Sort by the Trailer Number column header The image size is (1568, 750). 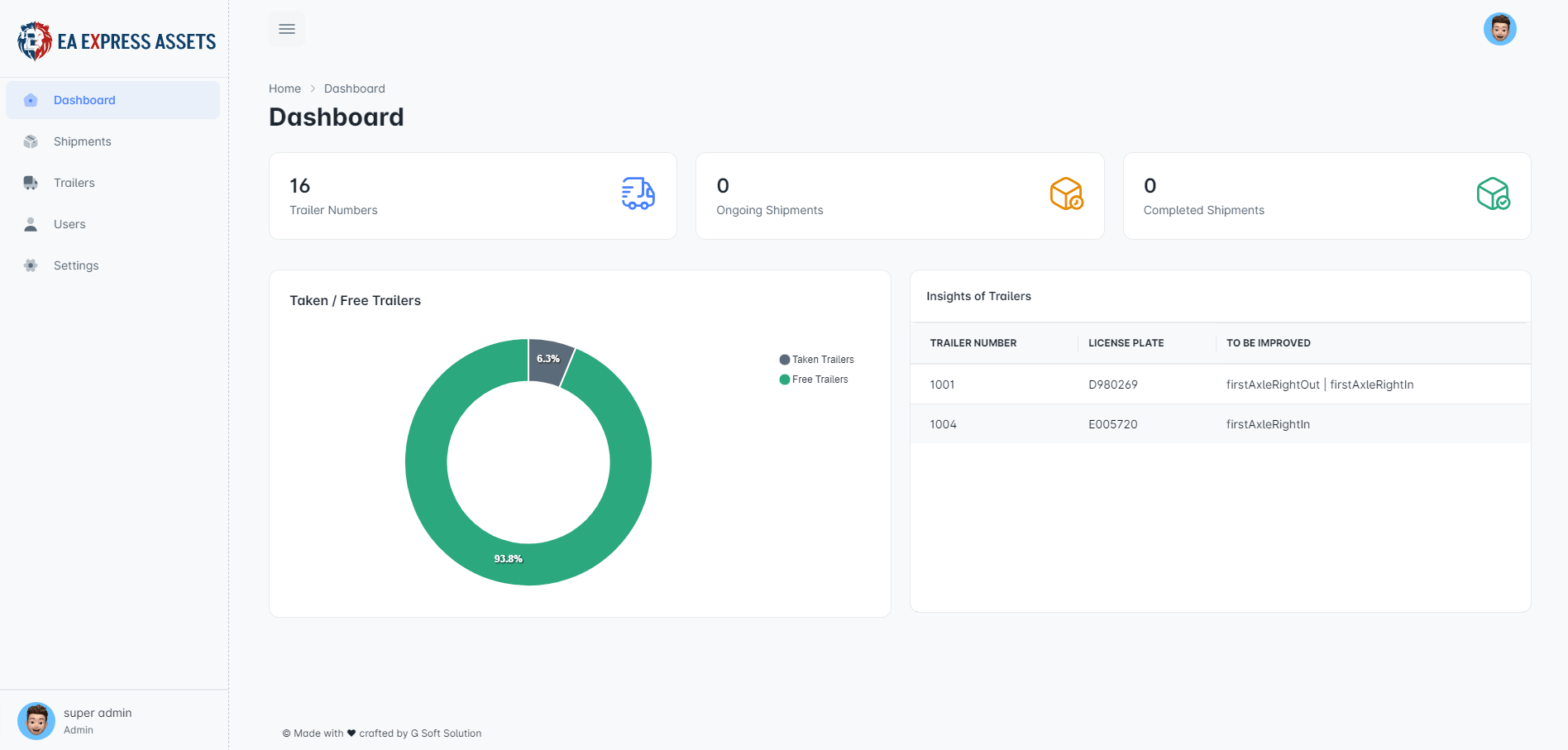[973, 343]
